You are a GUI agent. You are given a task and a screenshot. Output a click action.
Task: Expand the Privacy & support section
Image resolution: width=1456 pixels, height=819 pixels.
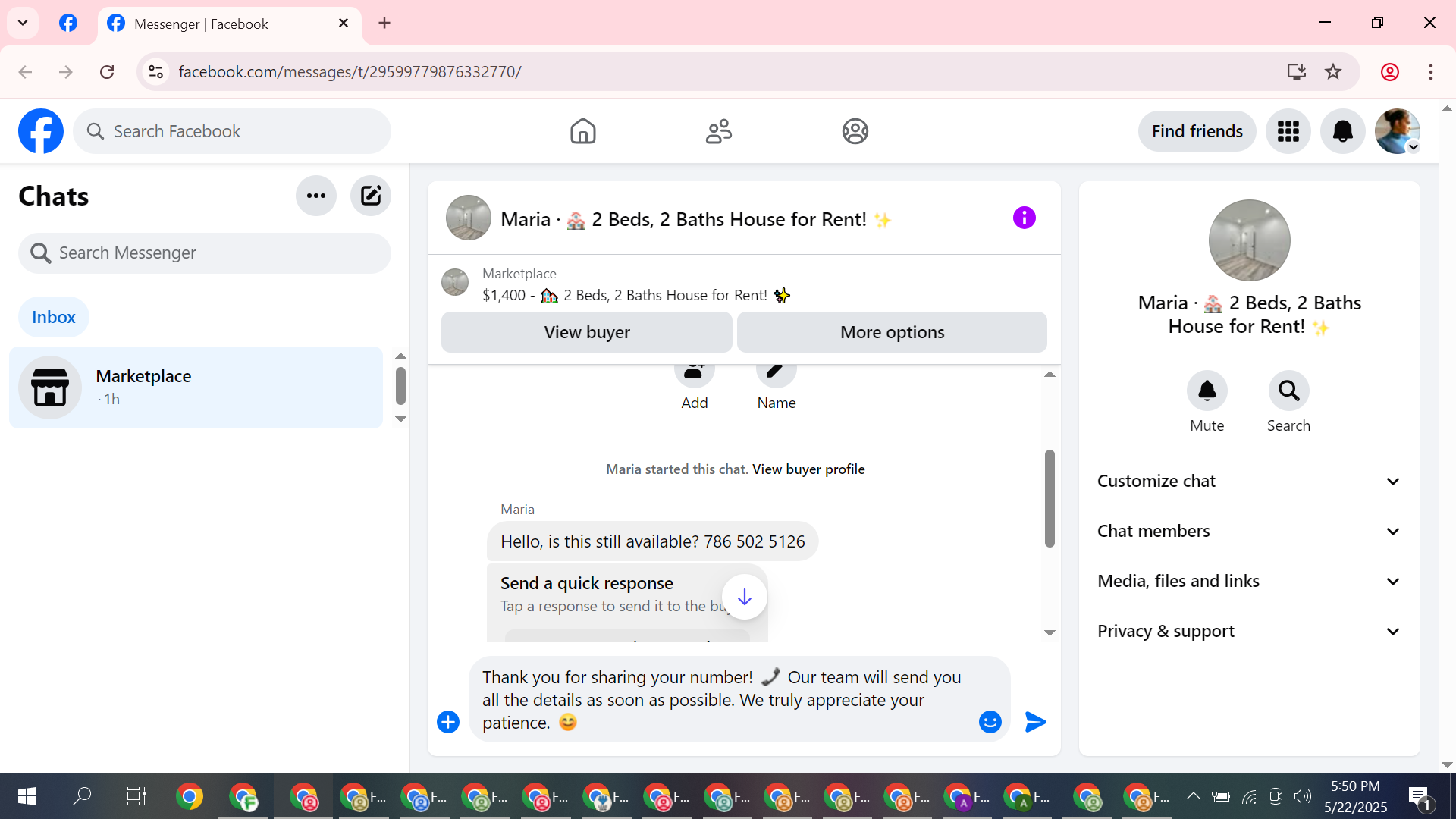point(1249,631)
